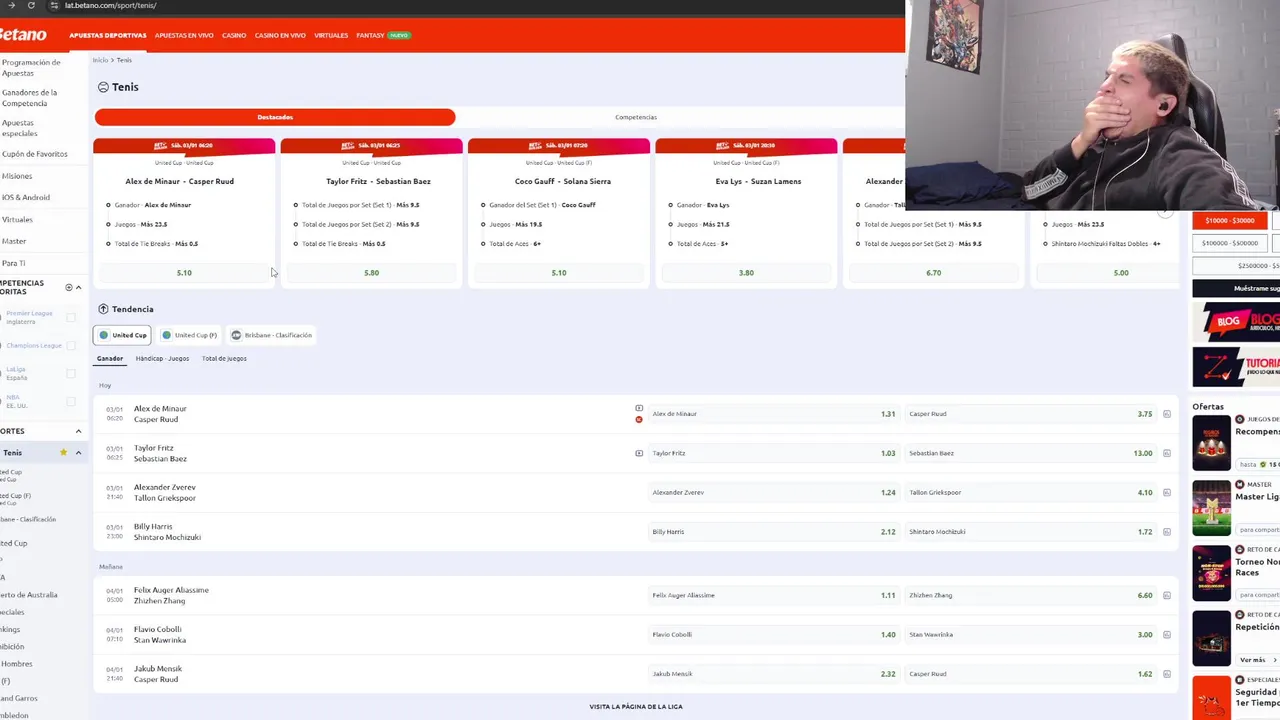1280x720 pixels.
Task: Open Casino en Vivo menu item
Action: [280, 35]
